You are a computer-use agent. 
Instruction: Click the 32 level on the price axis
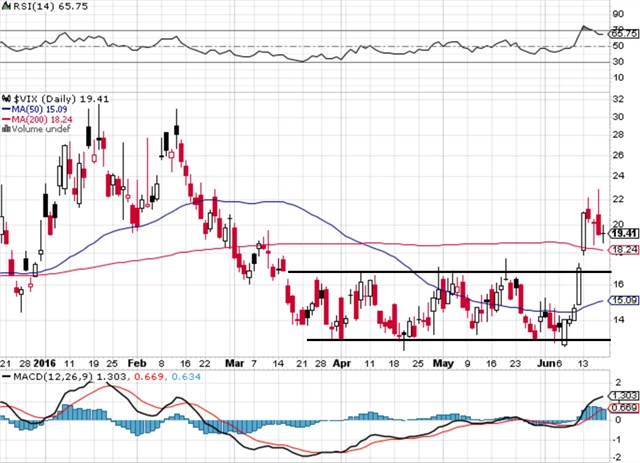point(620,99)
